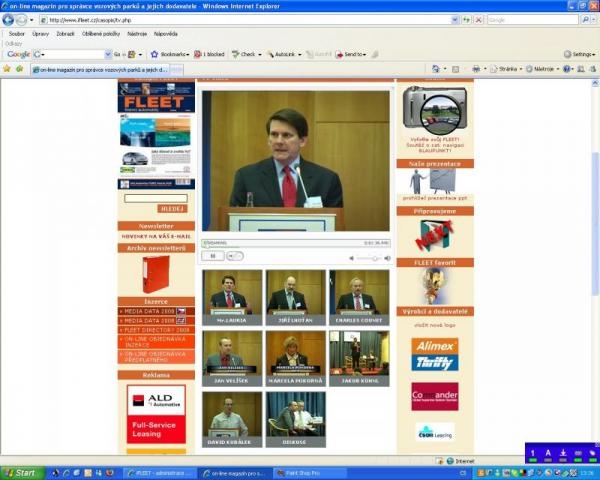600x480 pixels.
Task: Open the back history dropdown arrow
Action: coord(32,20)
